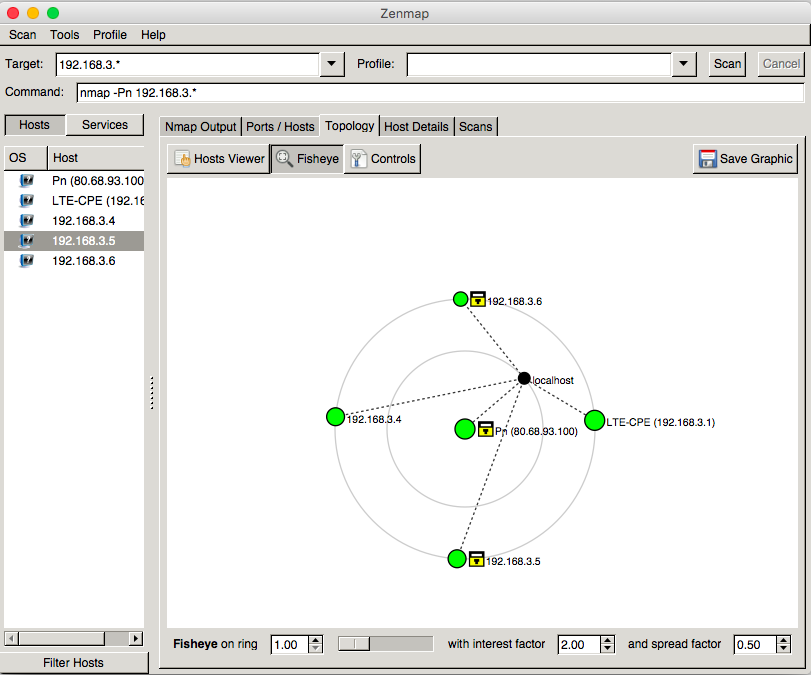This screenshot has width=811, height=675.
Task: Switch to the Nmap Output tab
Action: [200, 127]
